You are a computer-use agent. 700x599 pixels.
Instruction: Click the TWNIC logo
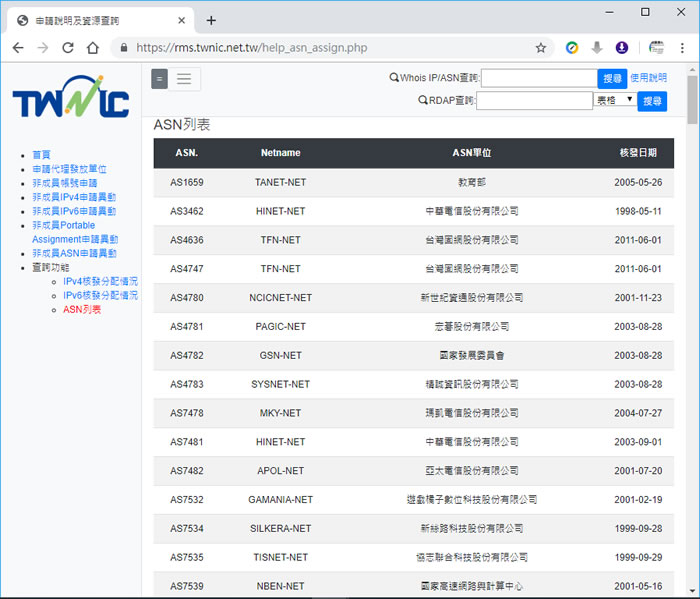point(71,96)
